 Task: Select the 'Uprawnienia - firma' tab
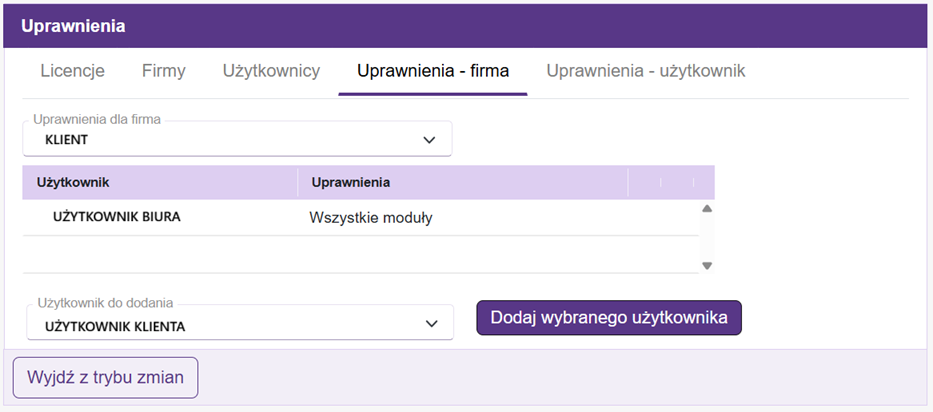(433, 71)
